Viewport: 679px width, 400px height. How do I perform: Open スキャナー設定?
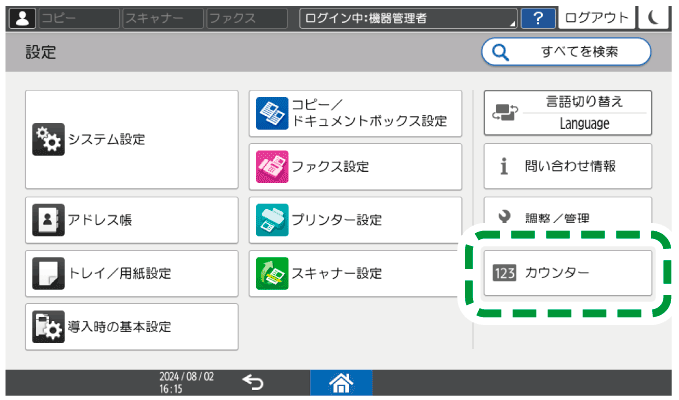[355, 273]
